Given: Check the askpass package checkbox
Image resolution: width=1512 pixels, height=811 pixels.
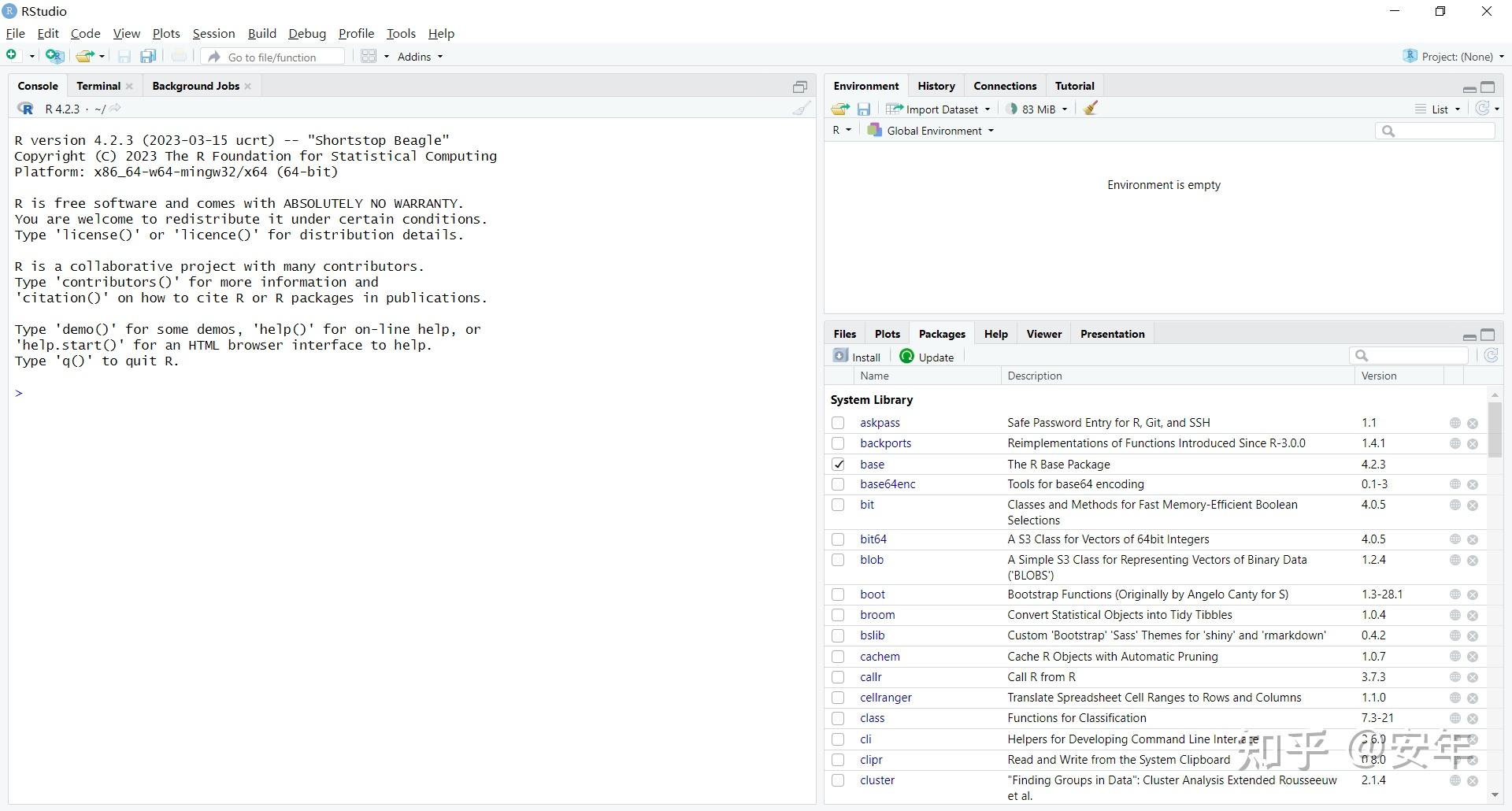Looking at the screenshot, I should click(x=838, y=423).
